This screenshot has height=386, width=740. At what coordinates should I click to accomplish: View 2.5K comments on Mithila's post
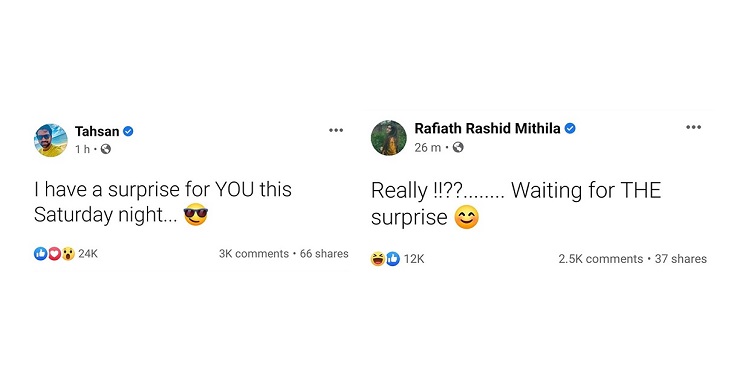coord(601,259)
